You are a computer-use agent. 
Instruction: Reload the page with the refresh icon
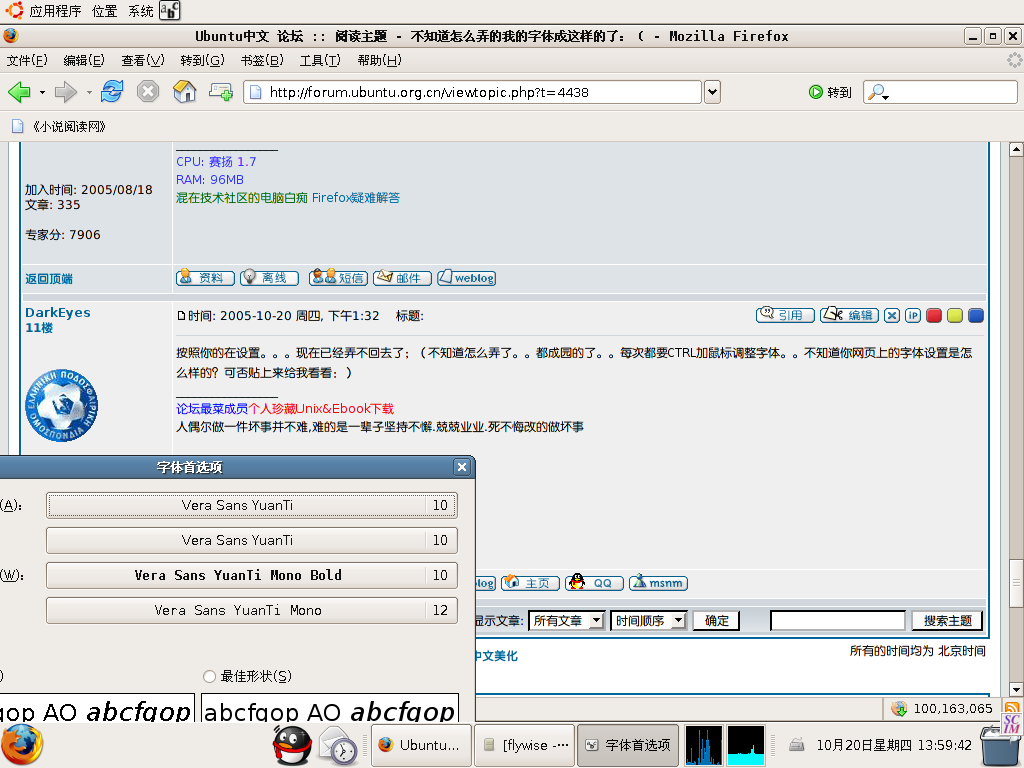pyautogui.click(x=112, y=91)
